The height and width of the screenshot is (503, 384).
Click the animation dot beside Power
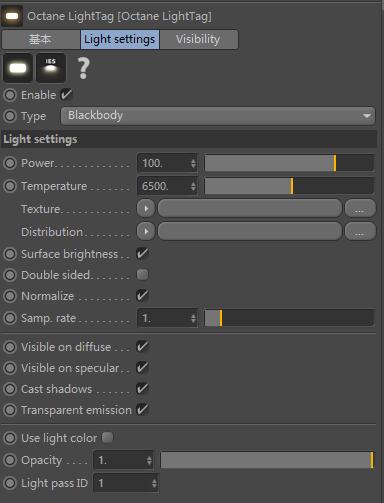coord(10,163)
